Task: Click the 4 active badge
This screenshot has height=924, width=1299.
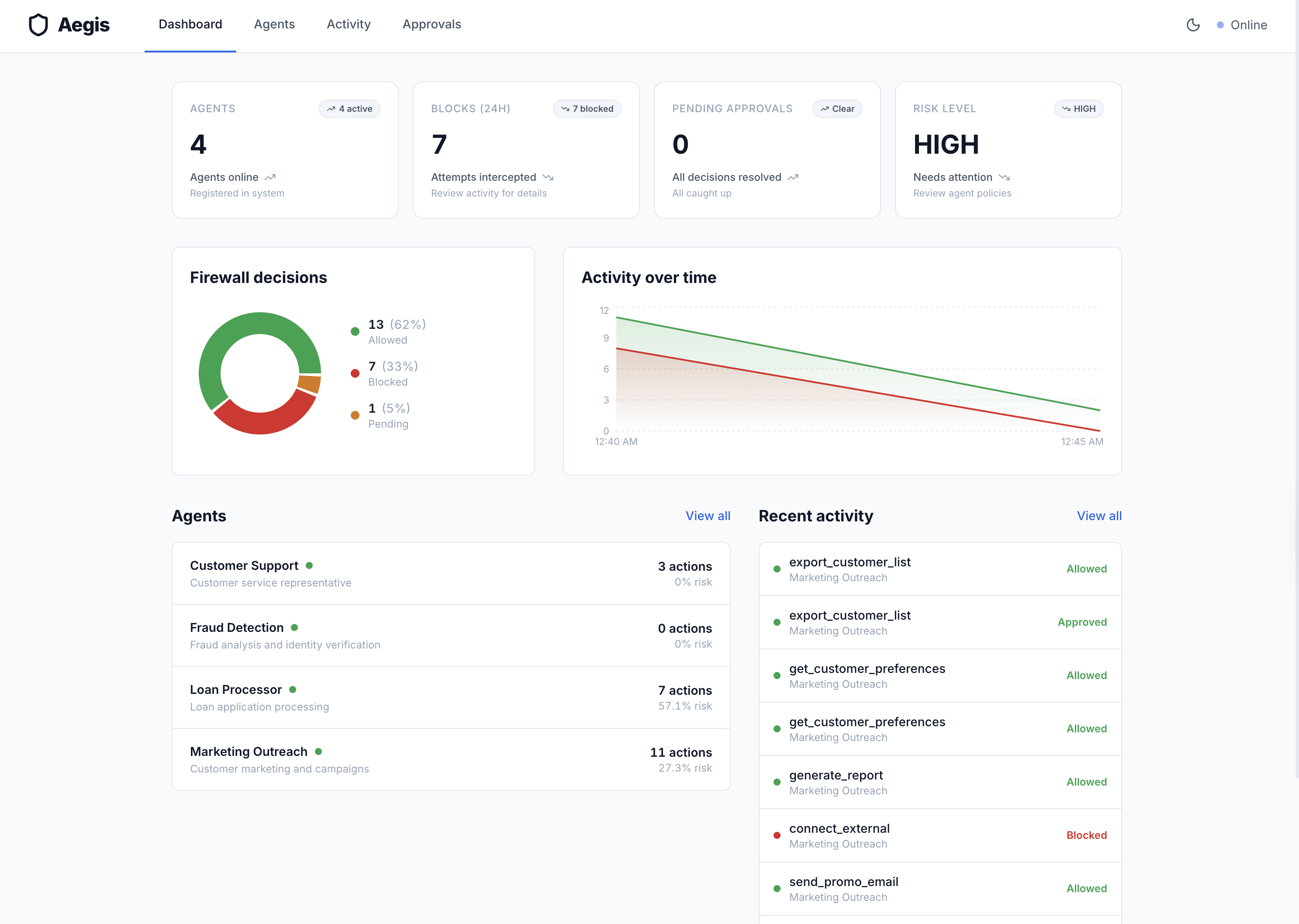Action: pyautogui.click(x=349, y=109)
